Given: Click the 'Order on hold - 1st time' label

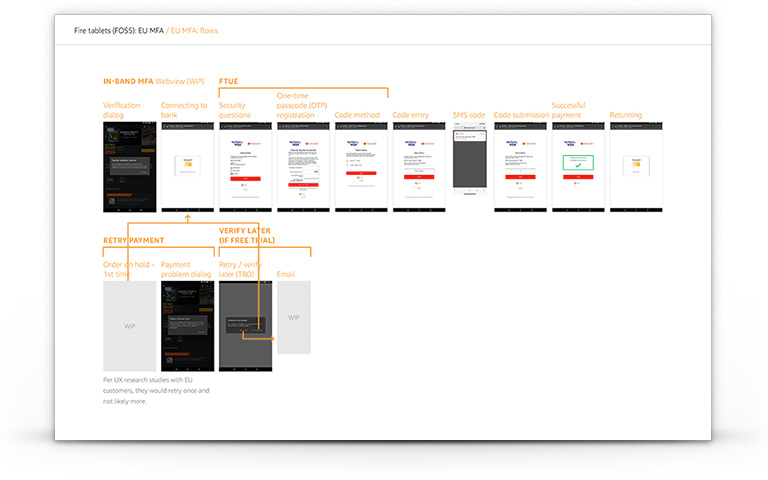Looking at the screenshot, I should tap(128, 269).
